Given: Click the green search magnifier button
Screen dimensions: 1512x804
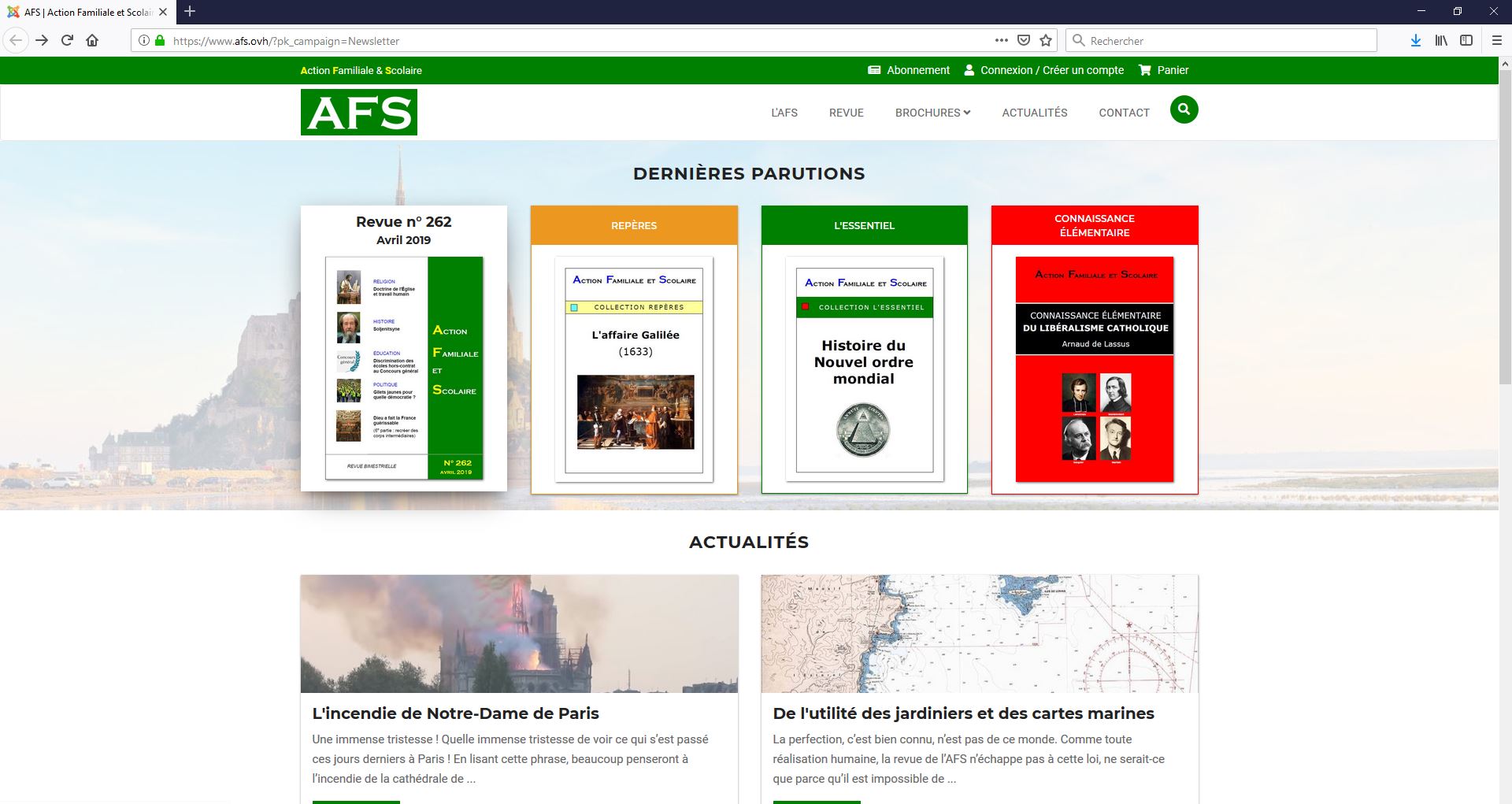Looking at the screenshot, I should (x=1184, y=109).
